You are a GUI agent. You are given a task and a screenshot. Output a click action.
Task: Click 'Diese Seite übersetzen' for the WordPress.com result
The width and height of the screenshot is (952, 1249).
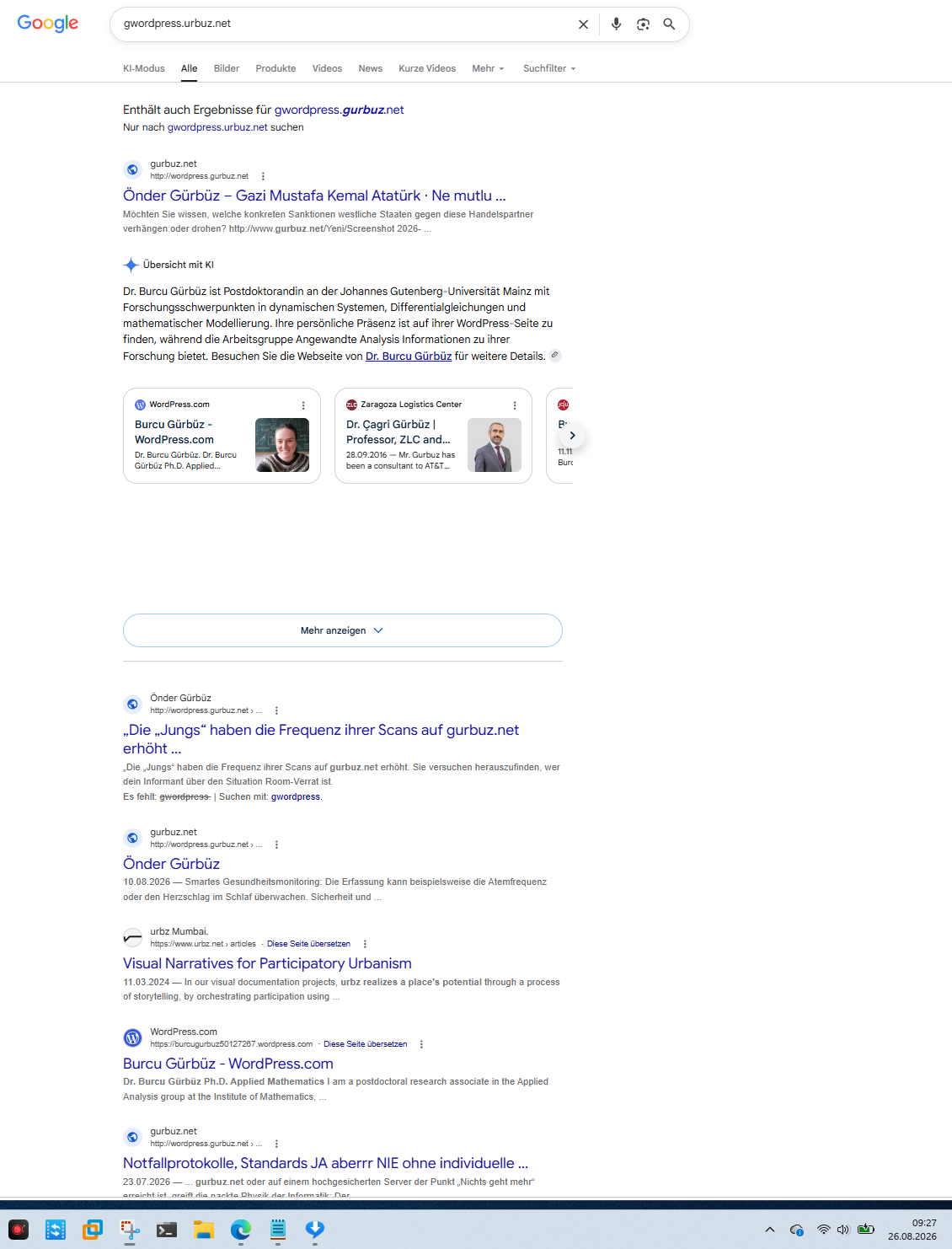click(x=365, y=1044)
